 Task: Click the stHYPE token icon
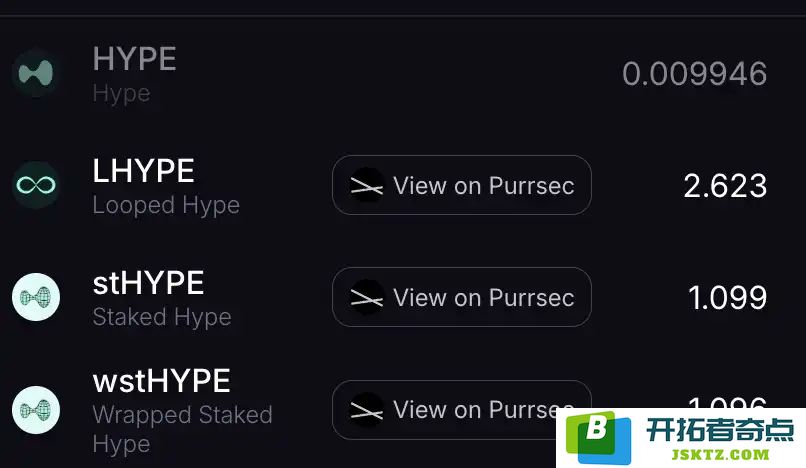point(36,297)
